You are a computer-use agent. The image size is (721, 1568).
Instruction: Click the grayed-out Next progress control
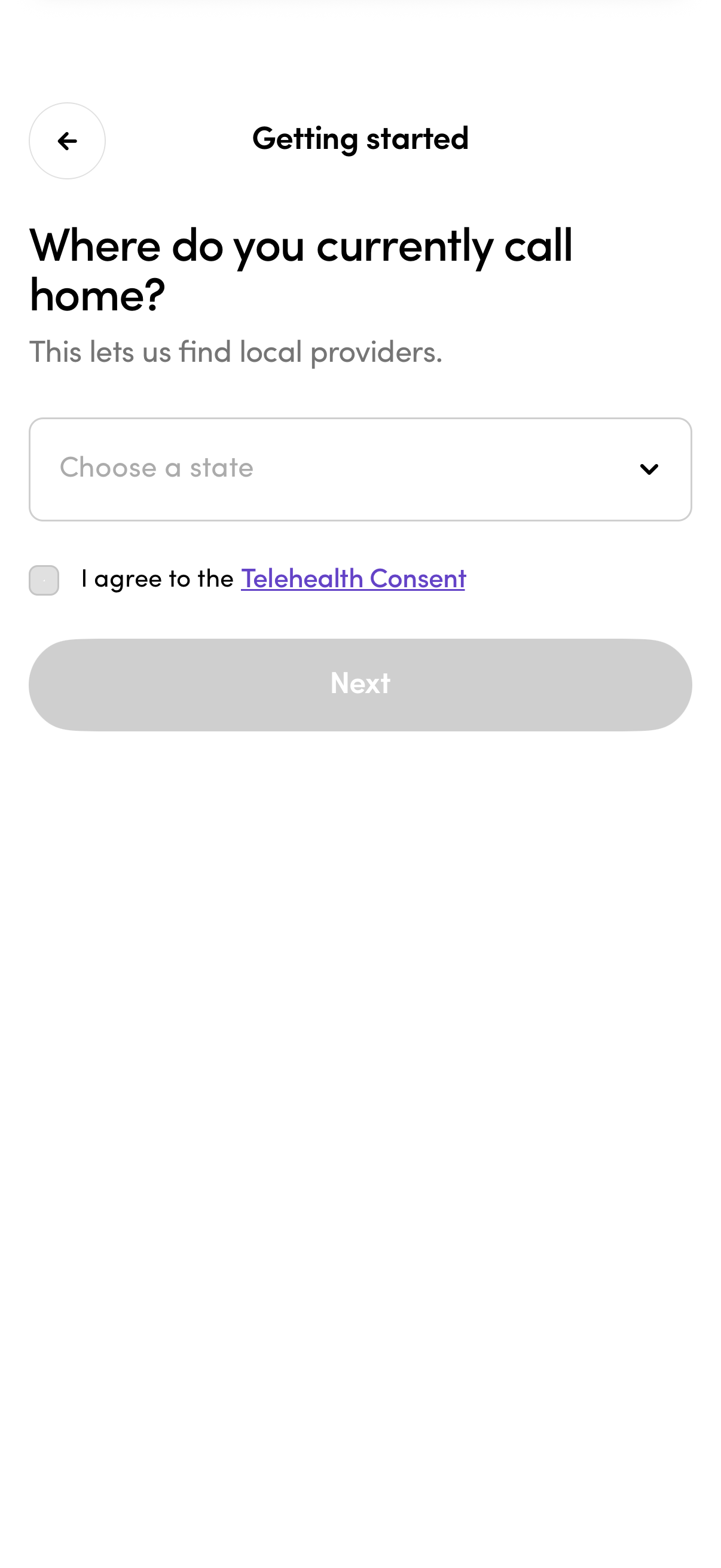[360, 684]
